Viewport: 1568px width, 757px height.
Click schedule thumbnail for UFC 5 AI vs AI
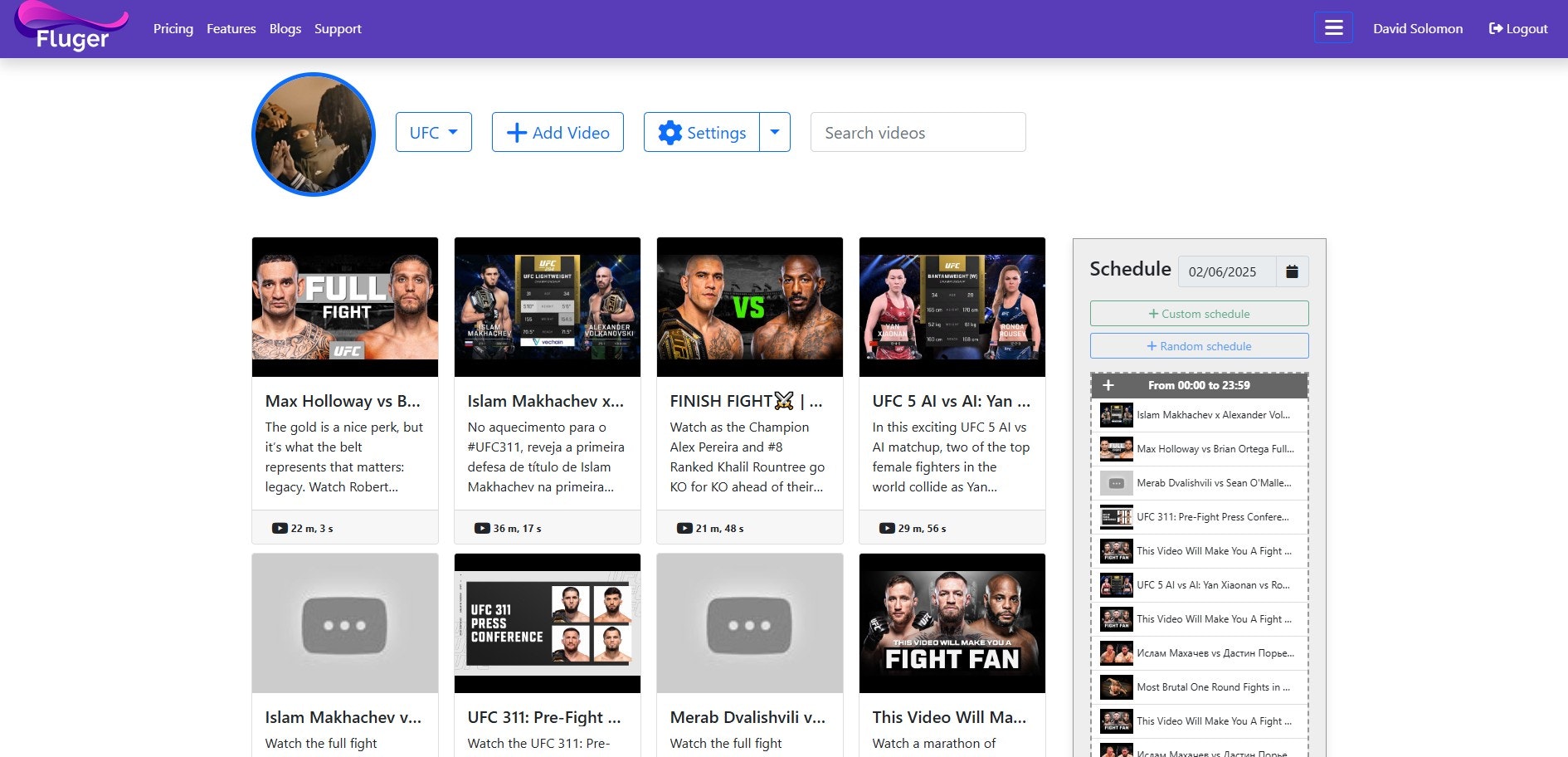pyautogui.click(x=1116, y=585)
